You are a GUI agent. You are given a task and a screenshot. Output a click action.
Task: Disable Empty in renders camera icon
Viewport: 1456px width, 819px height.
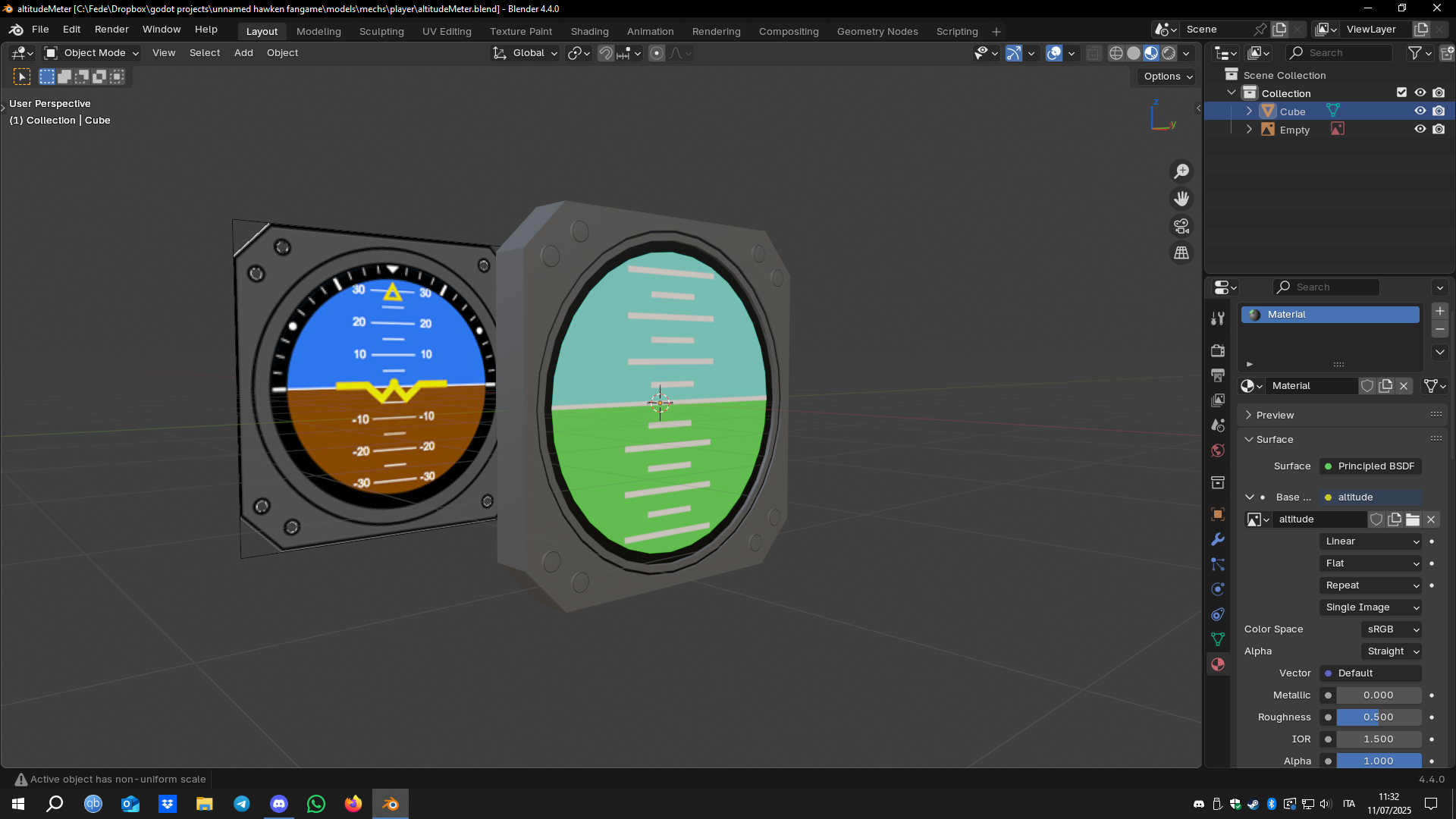[1439, 129]
